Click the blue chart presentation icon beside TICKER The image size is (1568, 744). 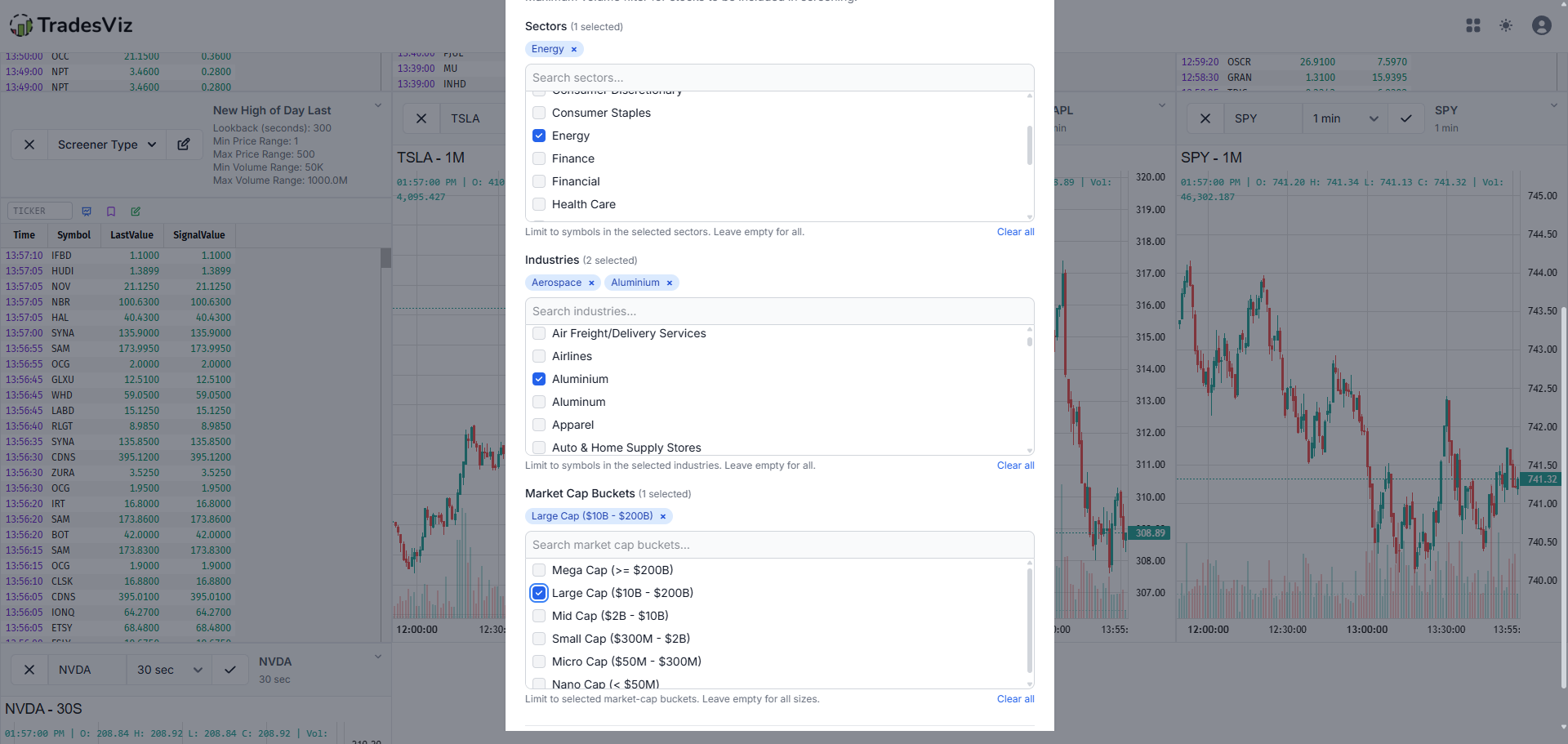coord(87,212)
